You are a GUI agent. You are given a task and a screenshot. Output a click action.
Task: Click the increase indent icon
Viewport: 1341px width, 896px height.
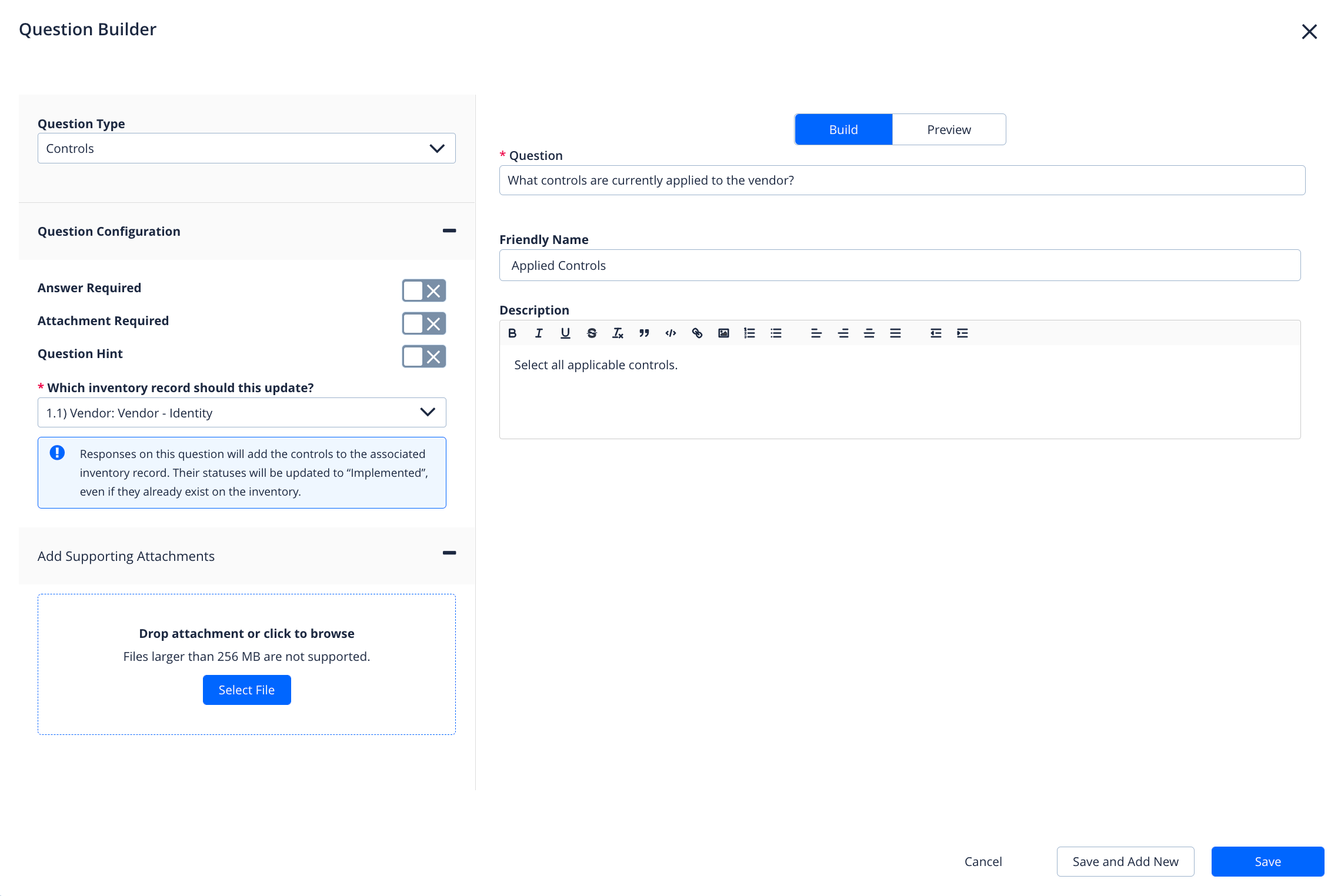coord(962,333)
